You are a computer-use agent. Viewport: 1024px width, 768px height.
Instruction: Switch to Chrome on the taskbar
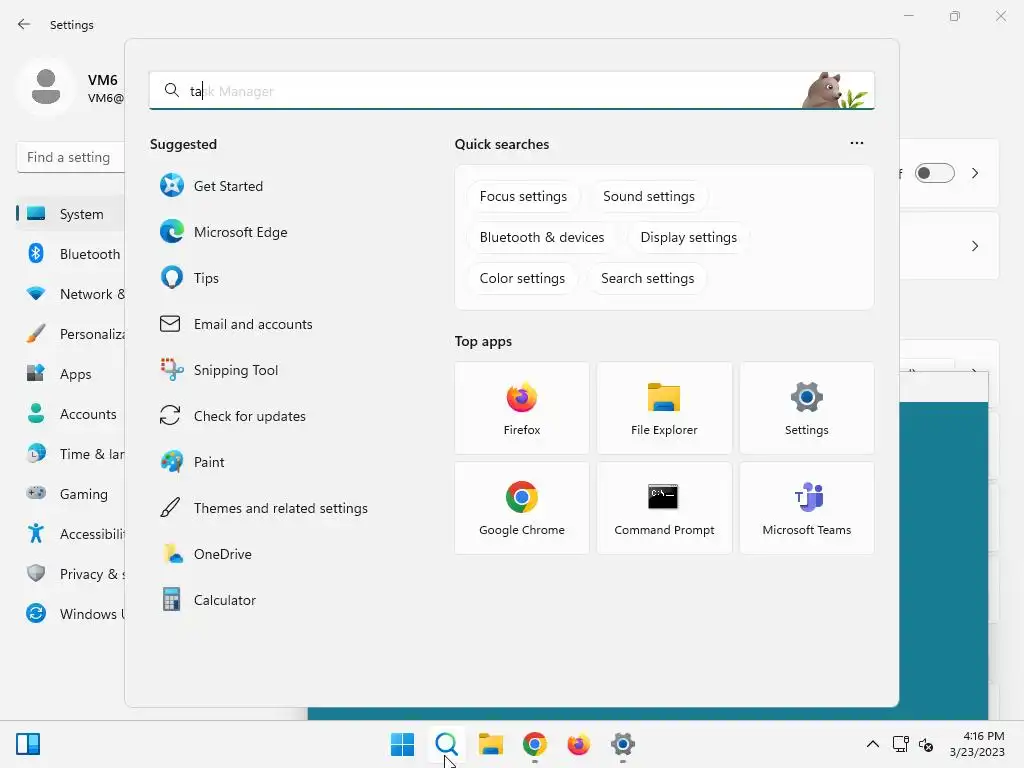click(535, 744)
